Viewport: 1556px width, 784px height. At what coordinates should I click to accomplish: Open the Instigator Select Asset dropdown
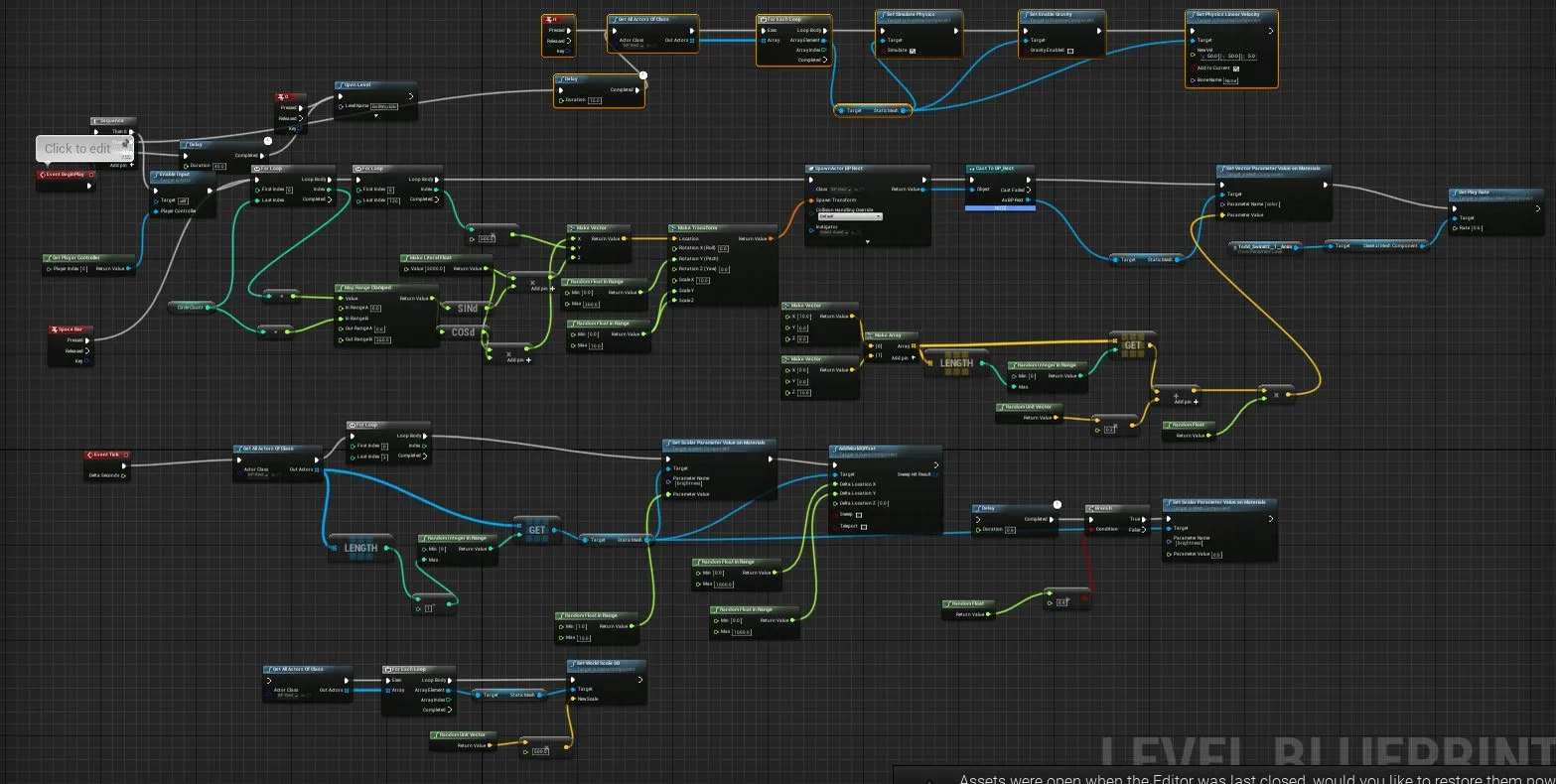click(x=835, y=233)
